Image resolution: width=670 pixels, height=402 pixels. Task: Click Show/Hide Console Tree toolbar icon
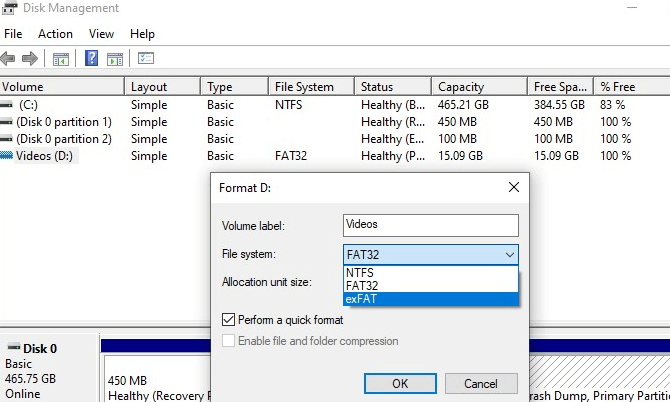(x=61, y=59)
